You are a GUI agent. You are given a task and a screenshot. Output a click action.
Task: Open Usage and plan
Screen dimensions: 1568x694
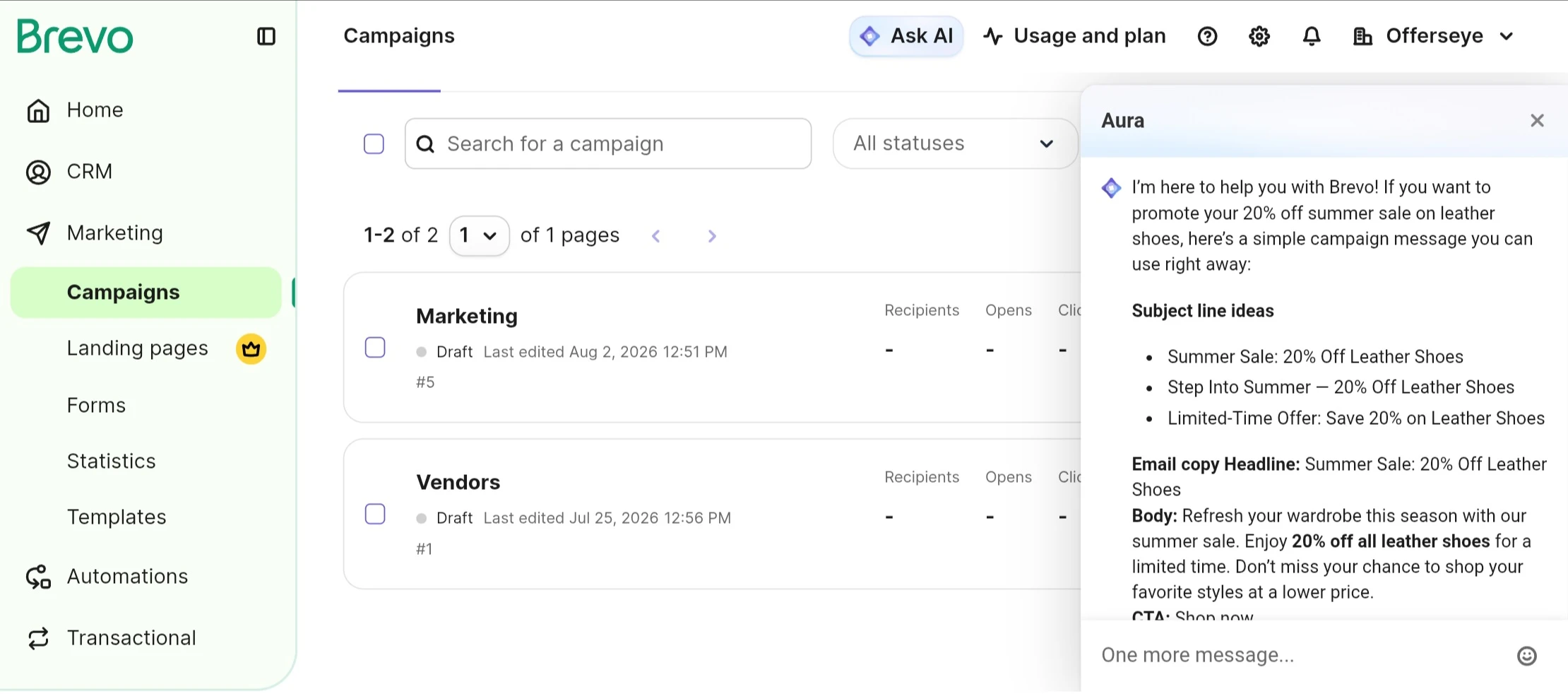(x=1075, y=36)
